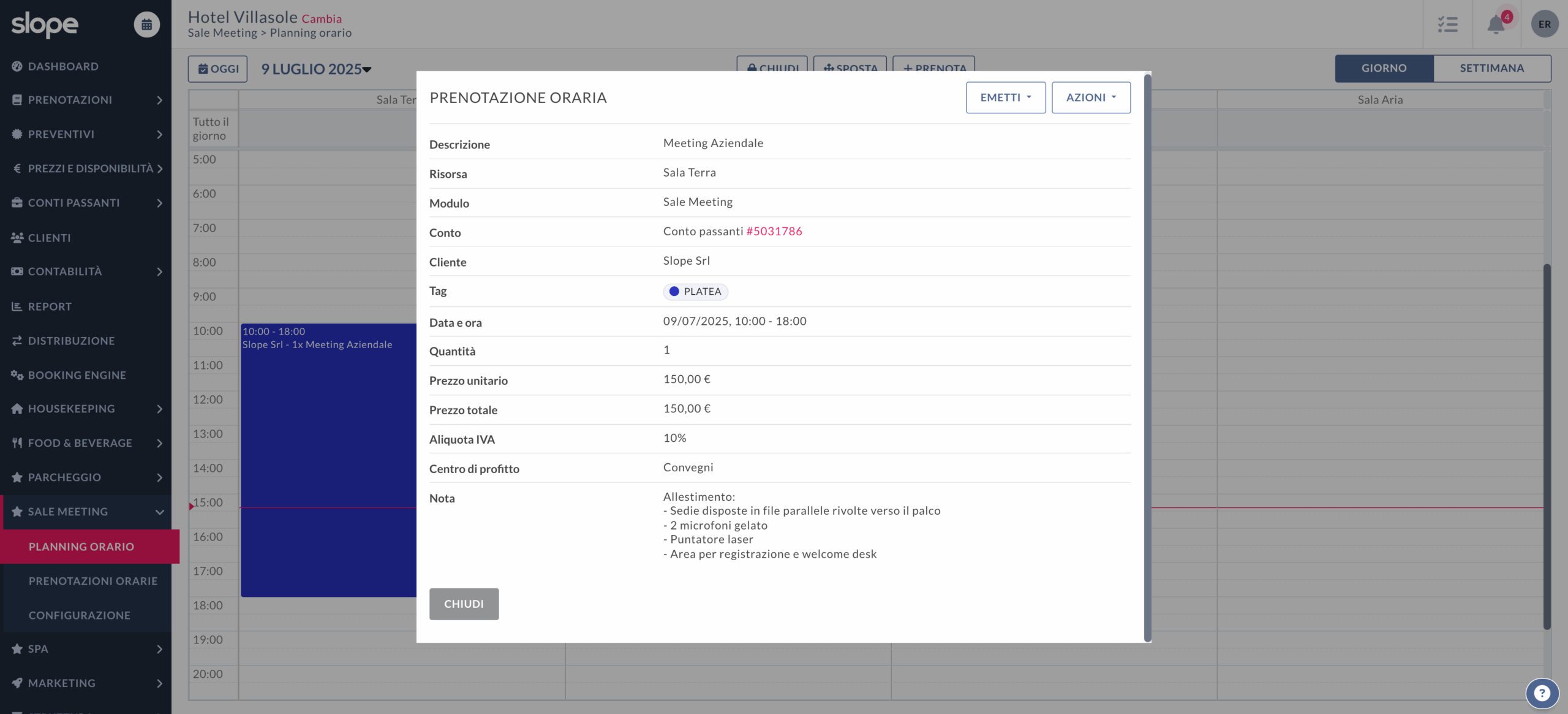Click the Contabilità money icon
Viewport: 1568px width, 714px height.
[17, 272]
